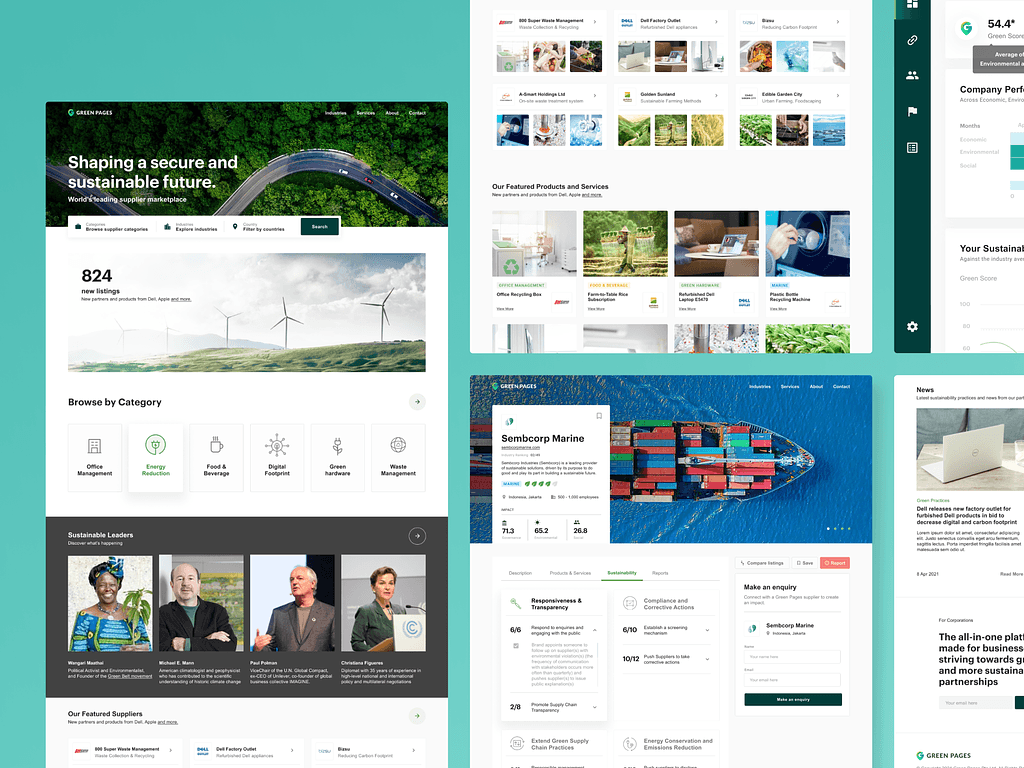Viewport: 1024px width, 768px height.
Task: Bookmark the Sembcorp Marine profile card
Action: tap(599, 416)
